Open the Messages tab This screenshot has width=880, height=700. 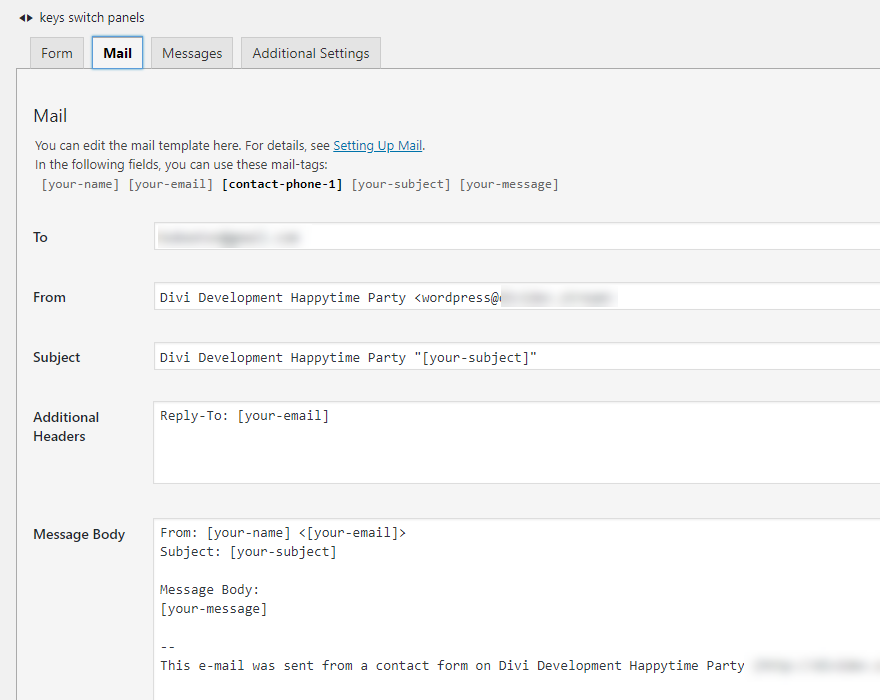[192, 53]
